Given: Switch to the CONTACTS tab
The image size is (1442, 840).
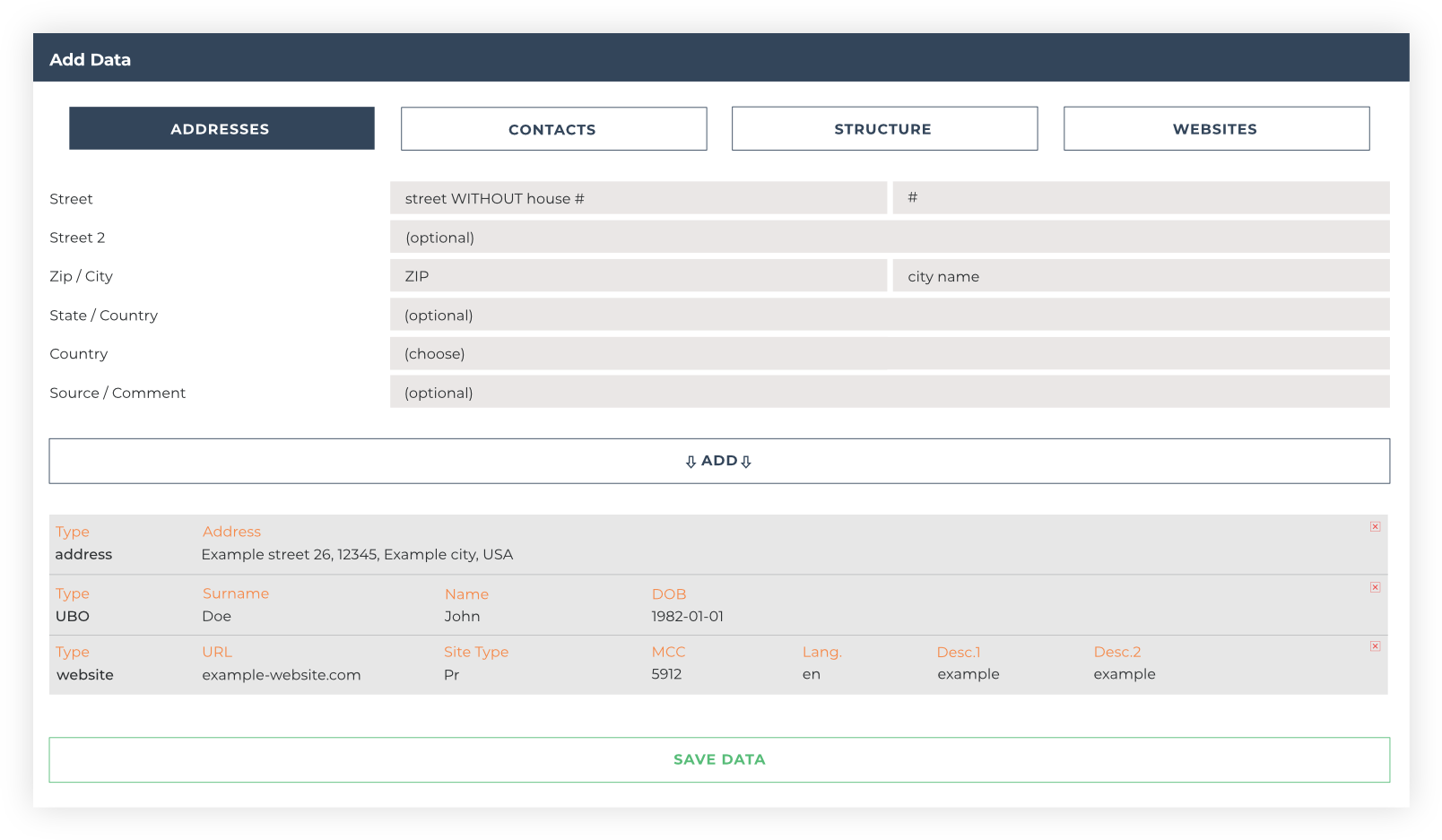Looking at the screenshot, I should tap(552, 128).
